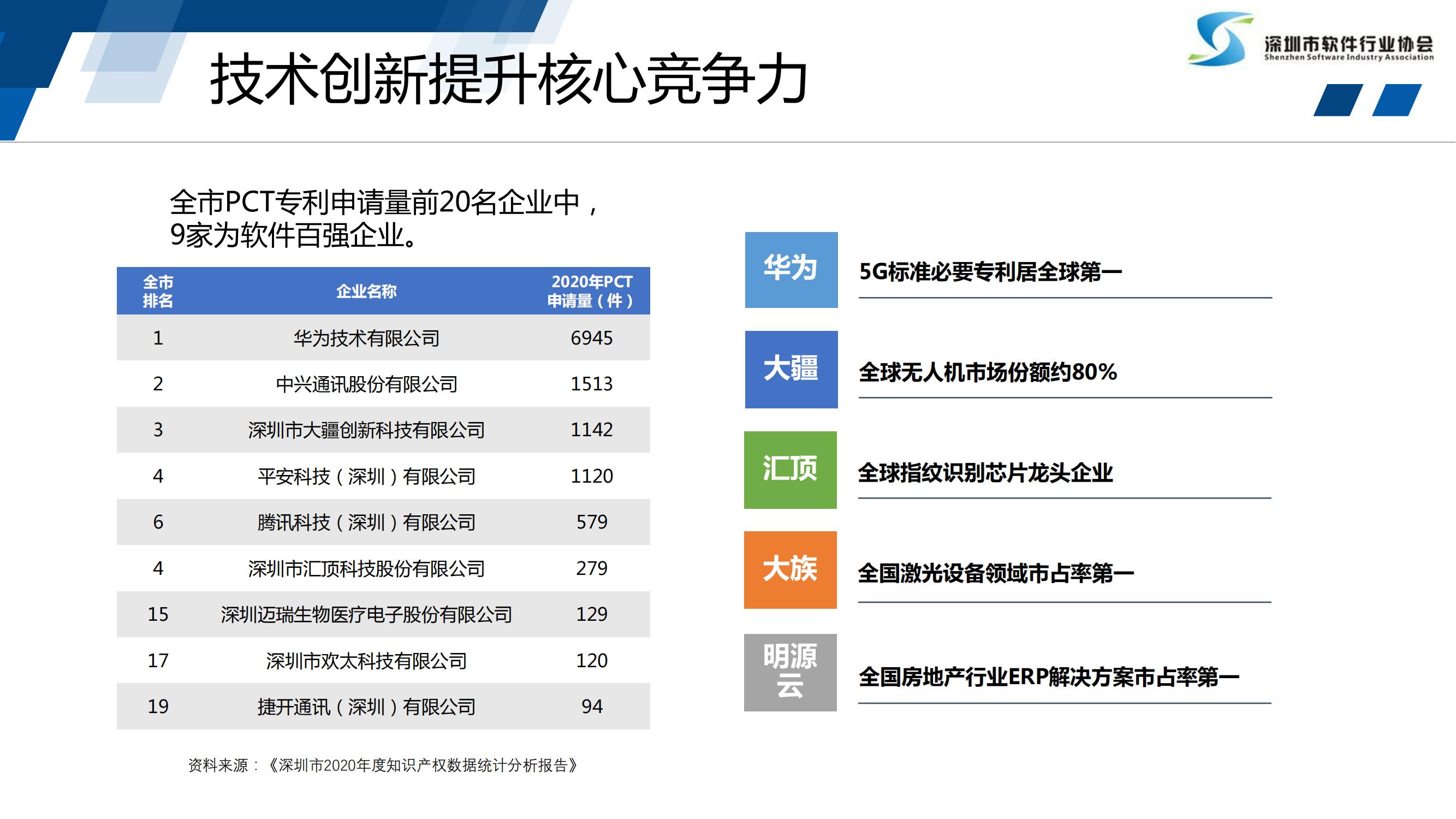
Task: Select the slide title 技术创新提升核心竞争力
Action: pos(509,79)
